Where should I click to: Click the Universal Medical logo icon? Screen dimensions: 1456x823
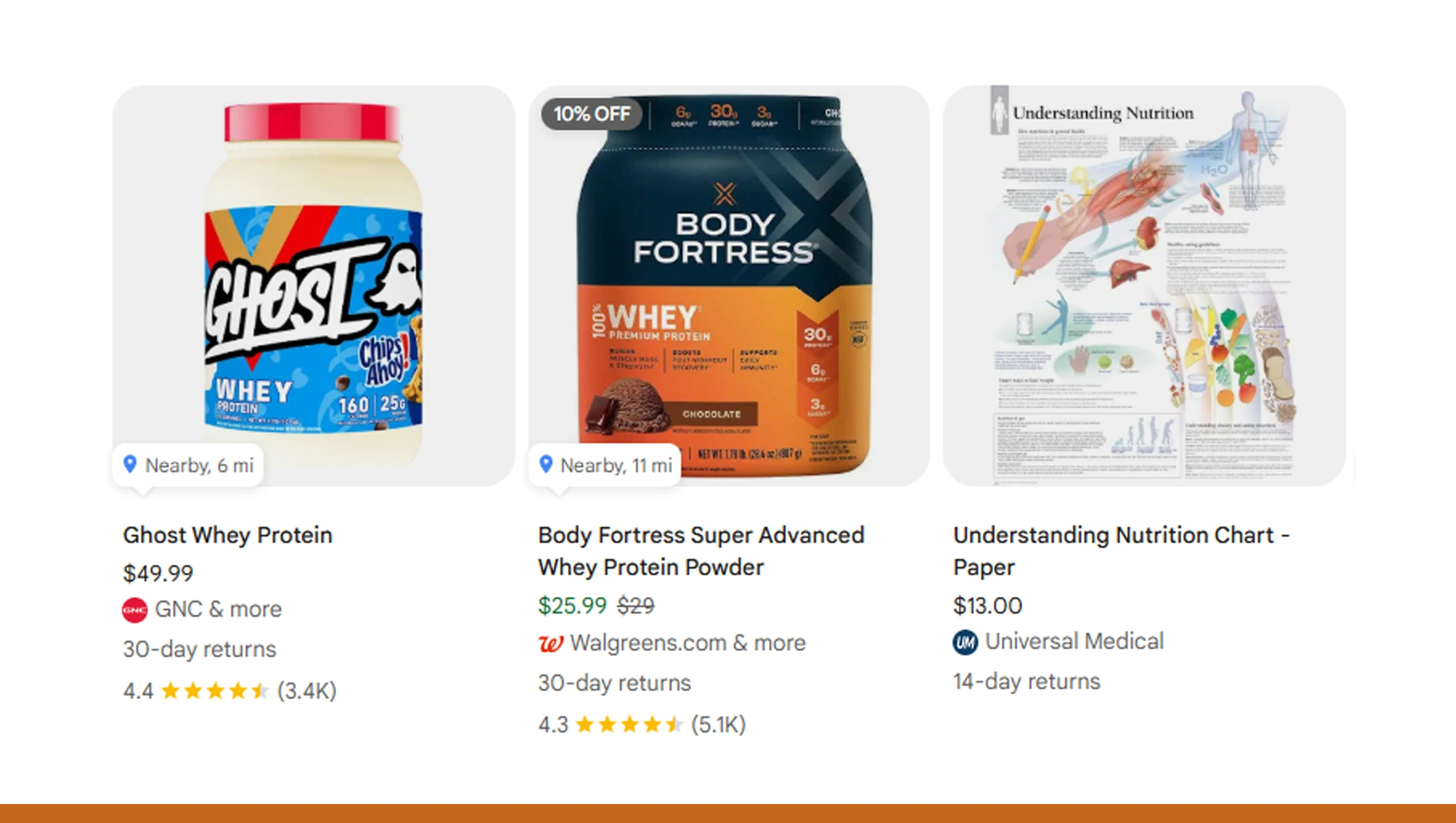point(965,642)
